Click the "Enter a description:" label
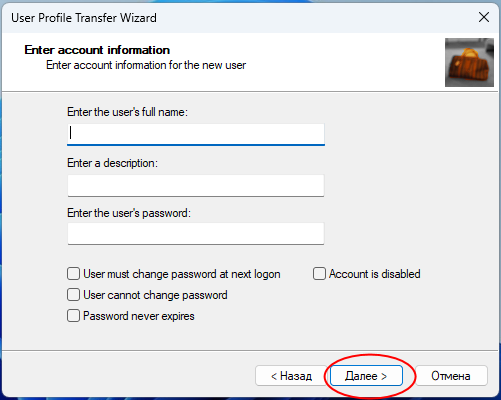This screenshot has height=400, width=501. click(112, 163)
